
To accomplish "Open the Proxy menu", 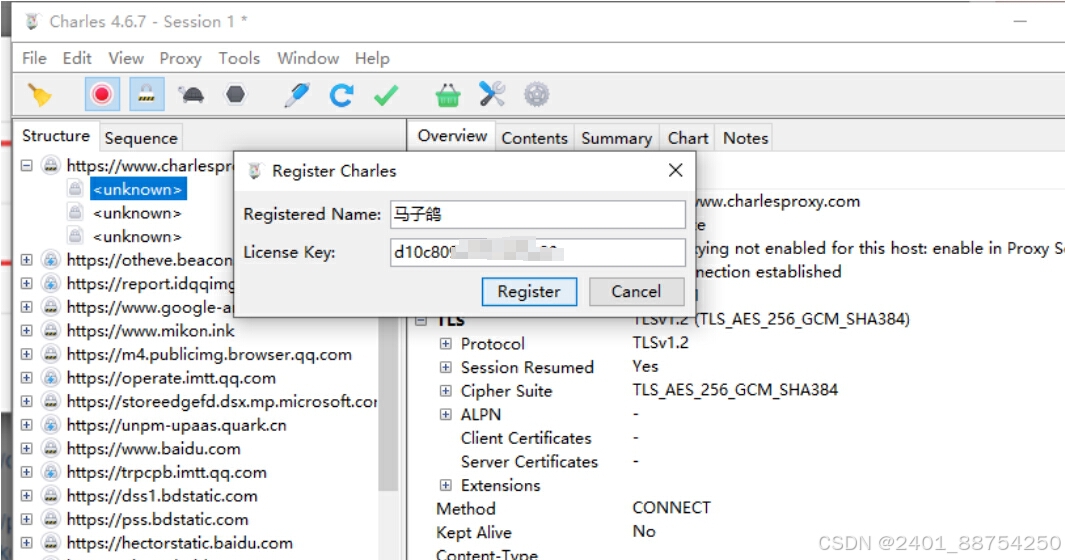I will [x=180, y=58].
